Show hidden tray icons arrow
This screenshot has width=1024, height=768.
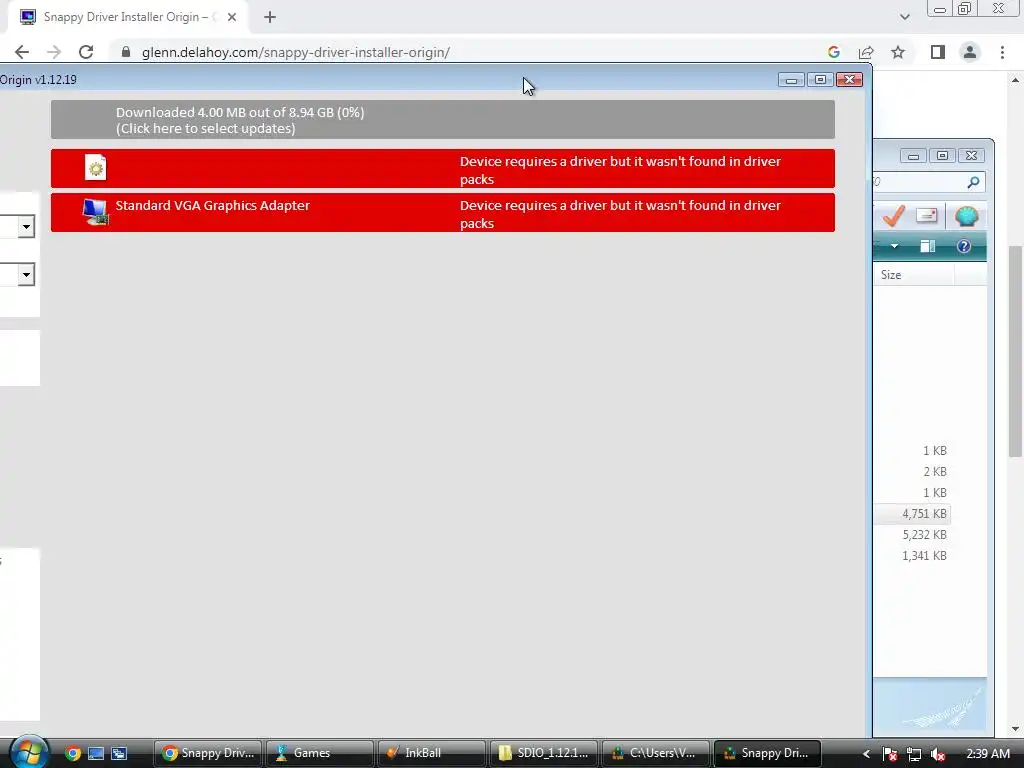pyautogui.click(x=867, y=754)
